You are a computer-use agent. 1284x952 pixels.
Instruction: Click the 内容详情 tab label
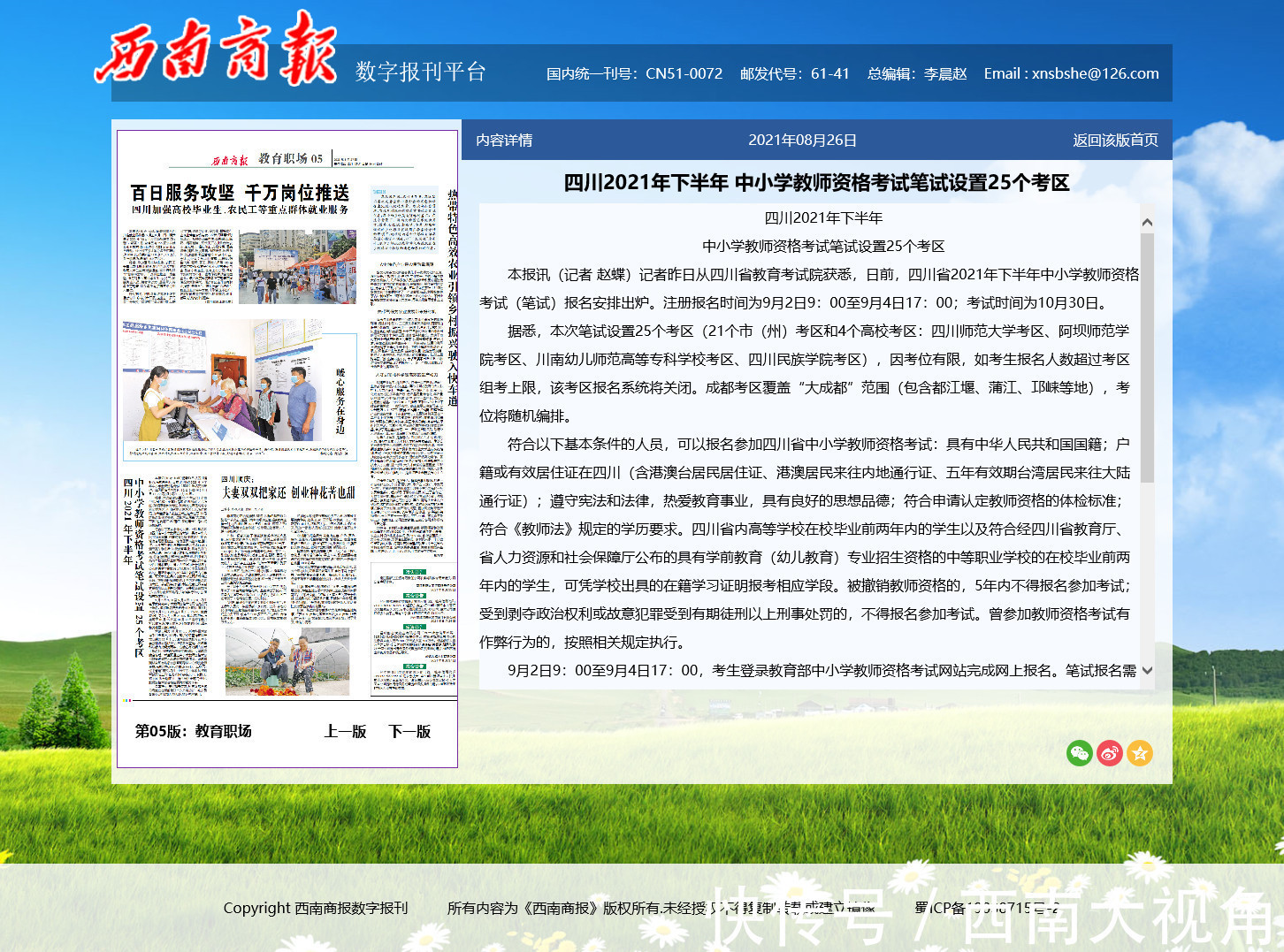click(x=504, y=140)
